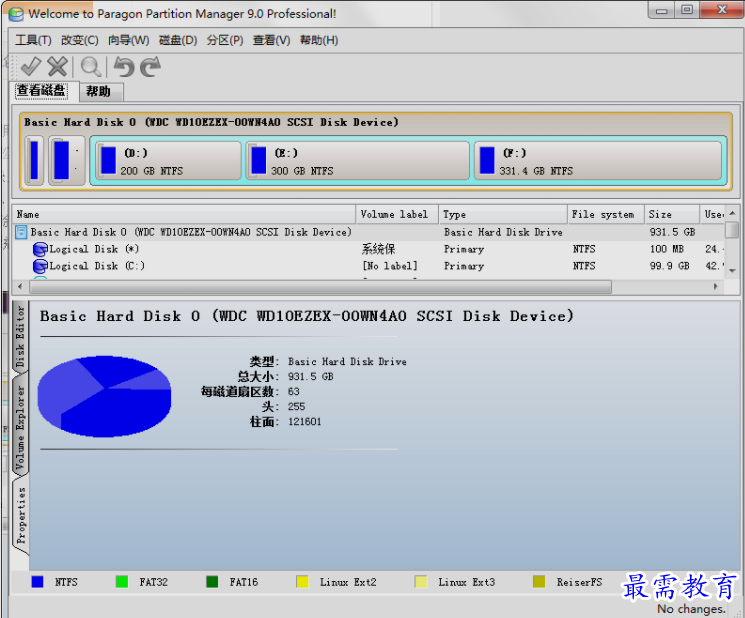745x618 pixels.
Task: Open the Disk Editor side tab
Action: tap(20, 336)
